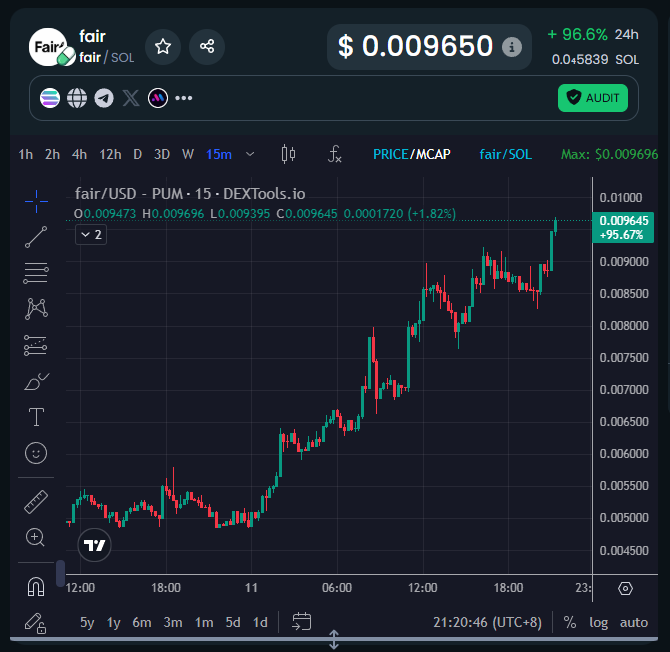The width and height of the screenshot is (670, 652).
Task: Open candlestick chart type selector
Action: [288, 154]
